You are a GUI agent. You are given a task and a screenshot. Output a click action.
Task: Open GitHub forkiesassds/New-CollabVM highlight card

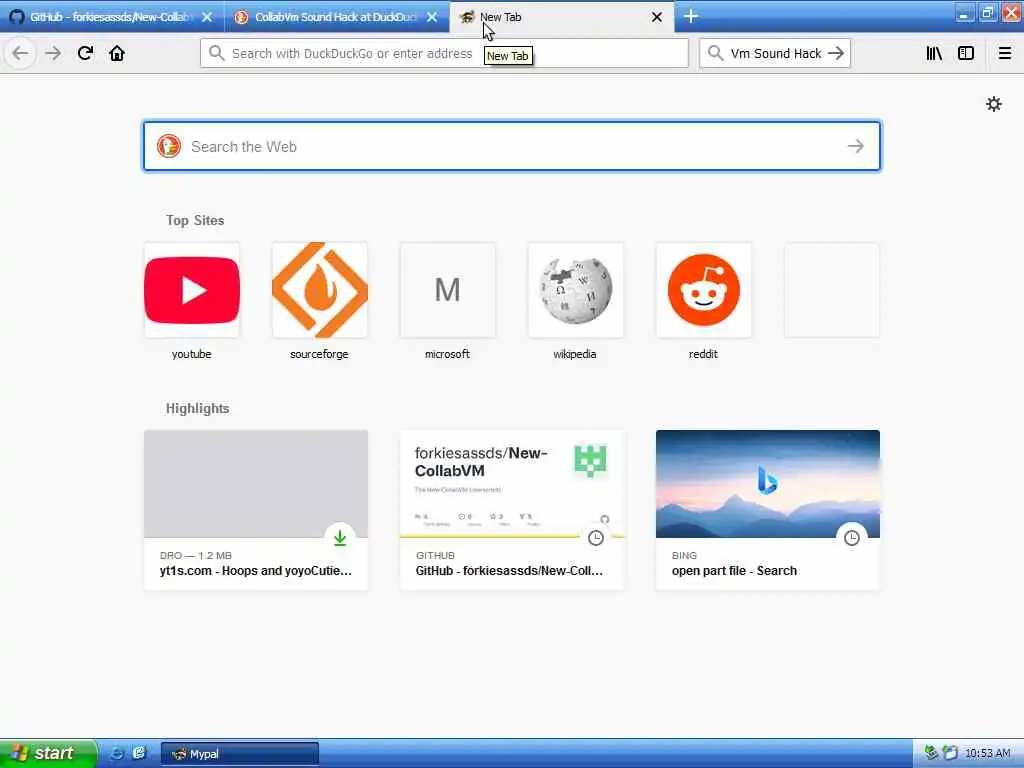point(512,509)
